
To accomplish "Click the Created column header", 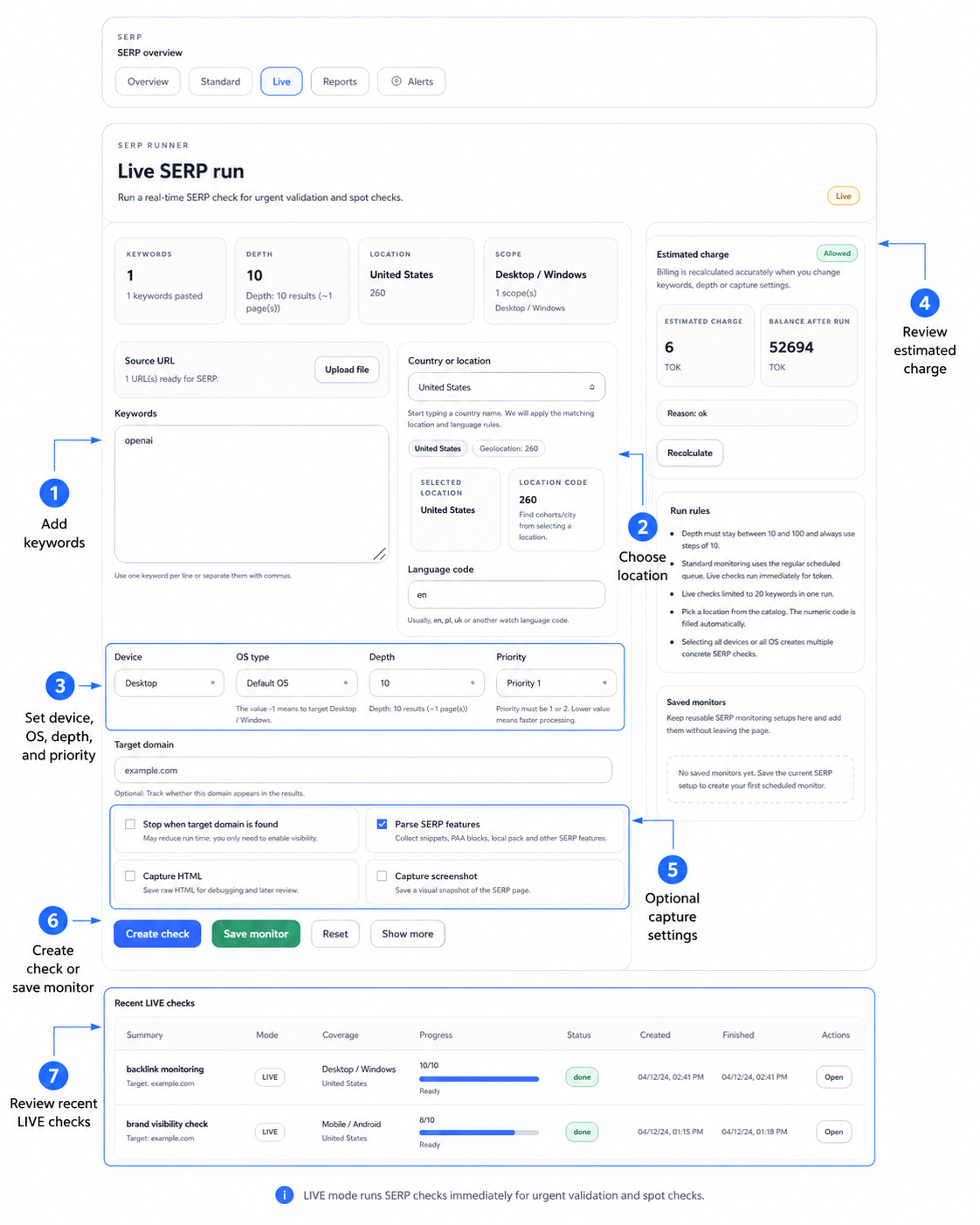I will 655,1035.
